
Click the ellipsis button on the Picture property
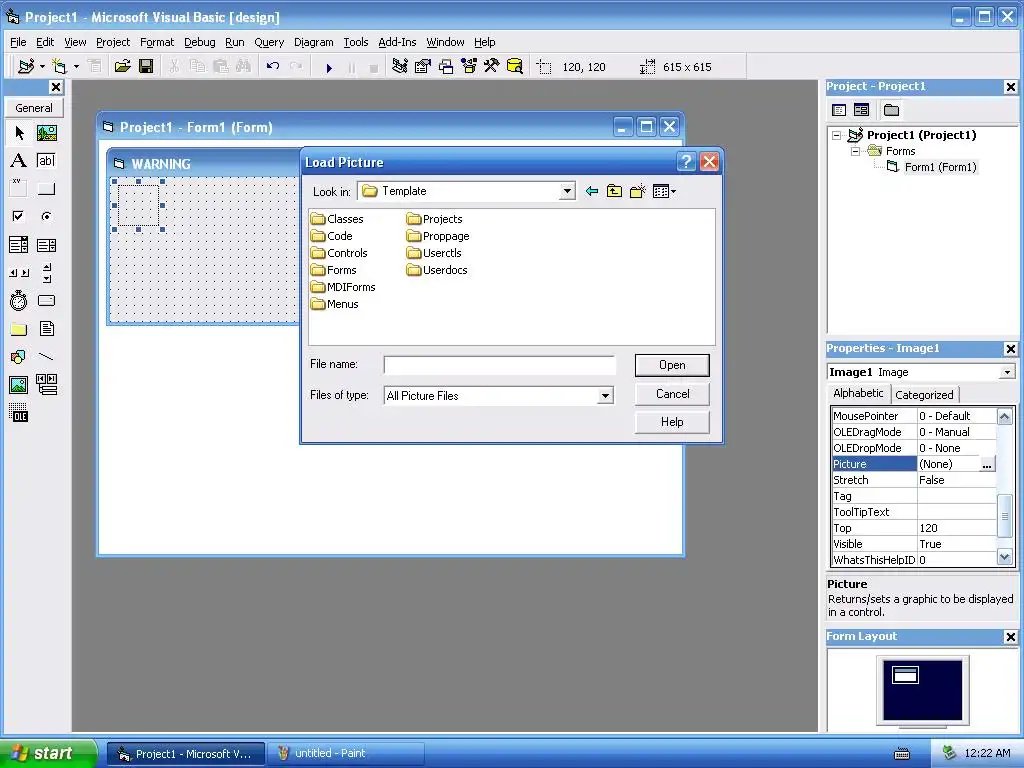pyautogui.click(x=987, y=464)
